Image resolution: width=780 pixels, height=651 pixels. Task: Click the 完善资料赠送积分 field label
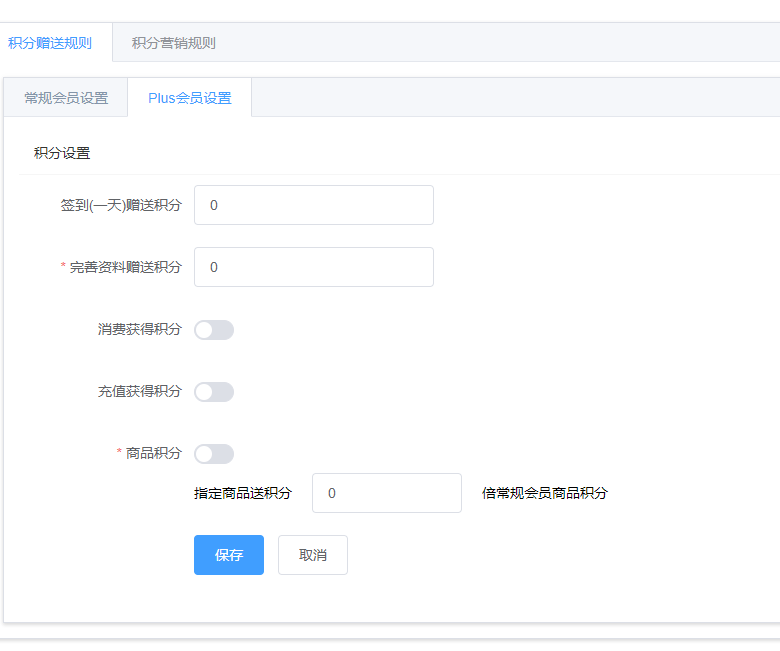click(x=126, y=267)
